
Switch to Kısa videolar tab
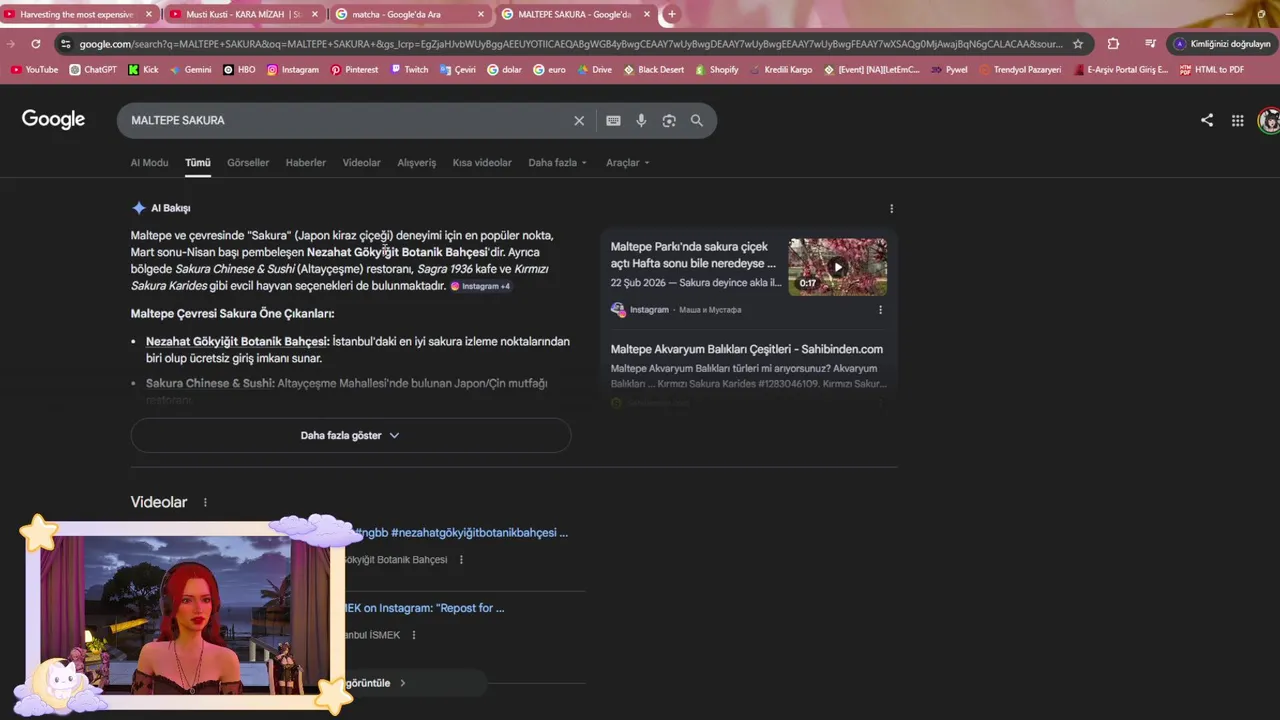pos(482,162)
